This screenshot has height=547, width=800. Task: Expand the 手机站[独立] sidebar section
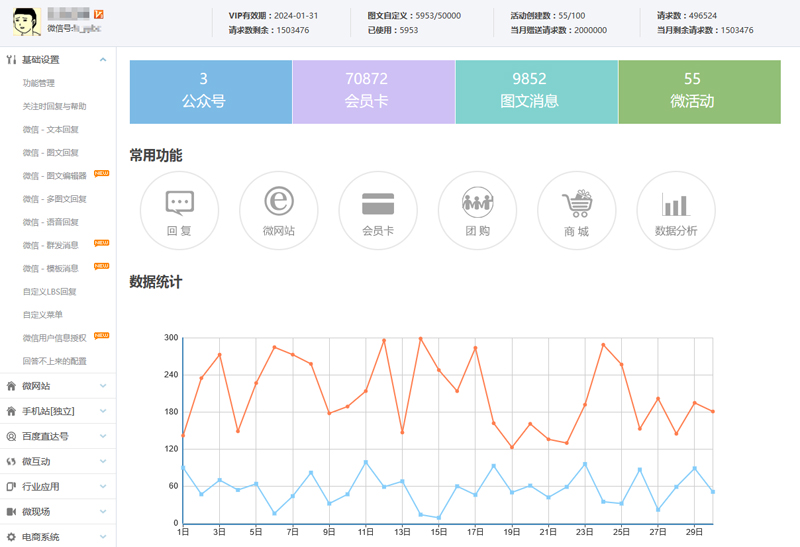pyautogui.click(x=103, y=411)
